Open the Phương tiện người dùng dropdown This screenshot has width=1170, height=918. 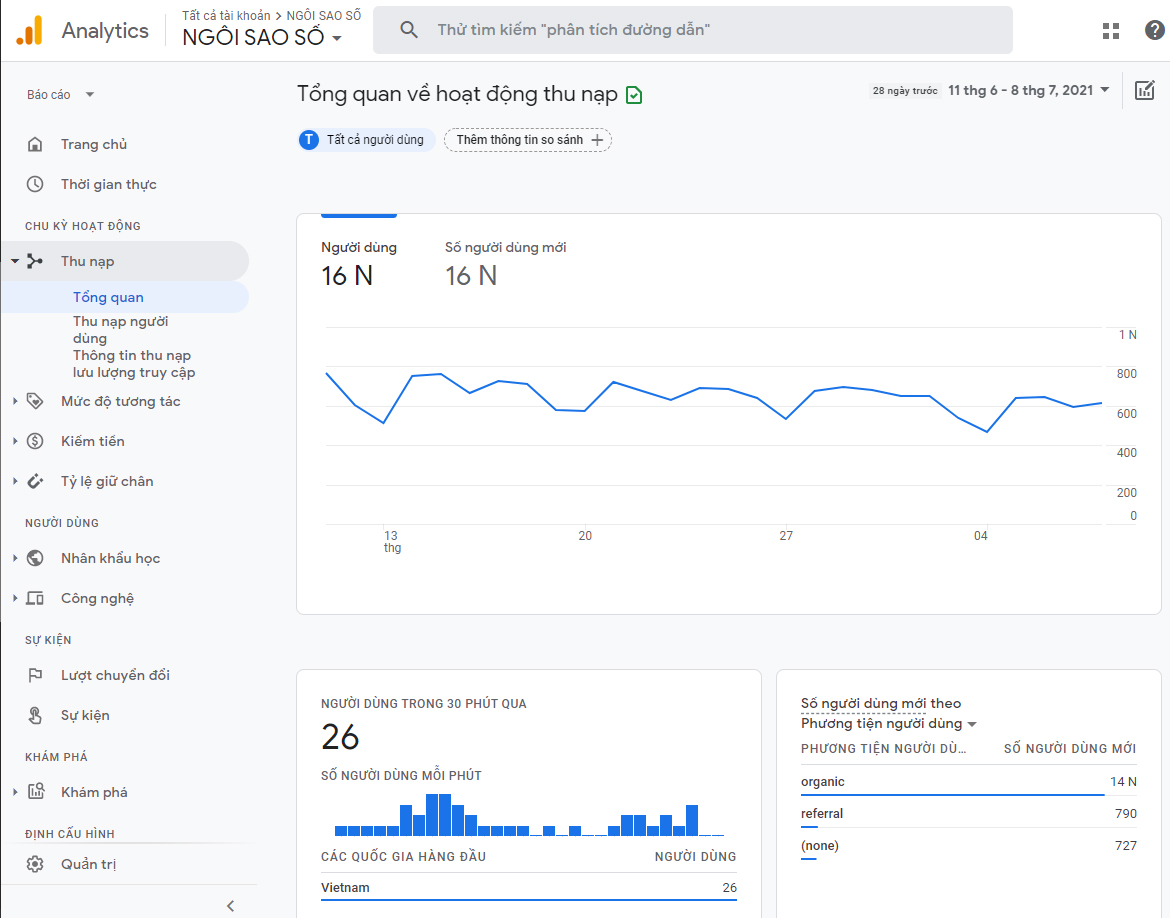point(890,722)
